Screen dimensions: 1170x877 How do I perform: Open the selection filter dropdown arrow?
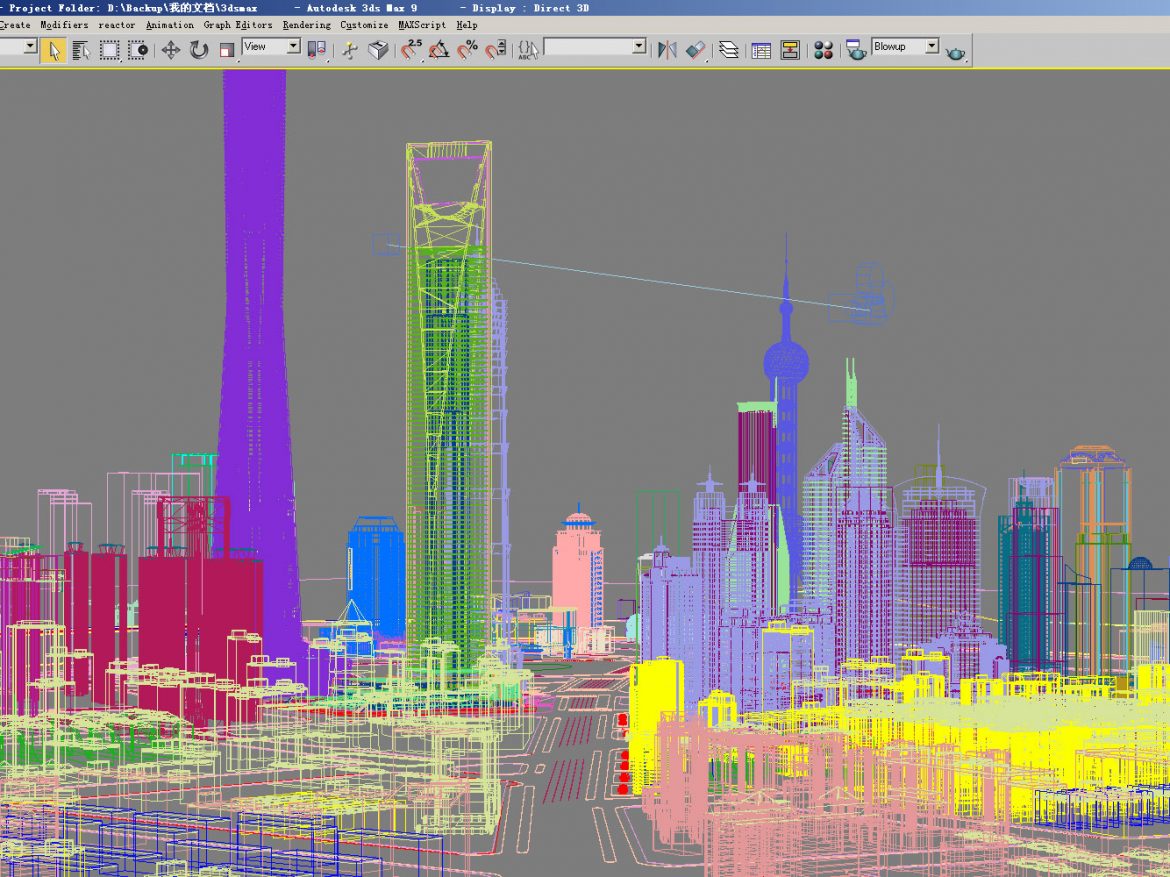(30, 46)
